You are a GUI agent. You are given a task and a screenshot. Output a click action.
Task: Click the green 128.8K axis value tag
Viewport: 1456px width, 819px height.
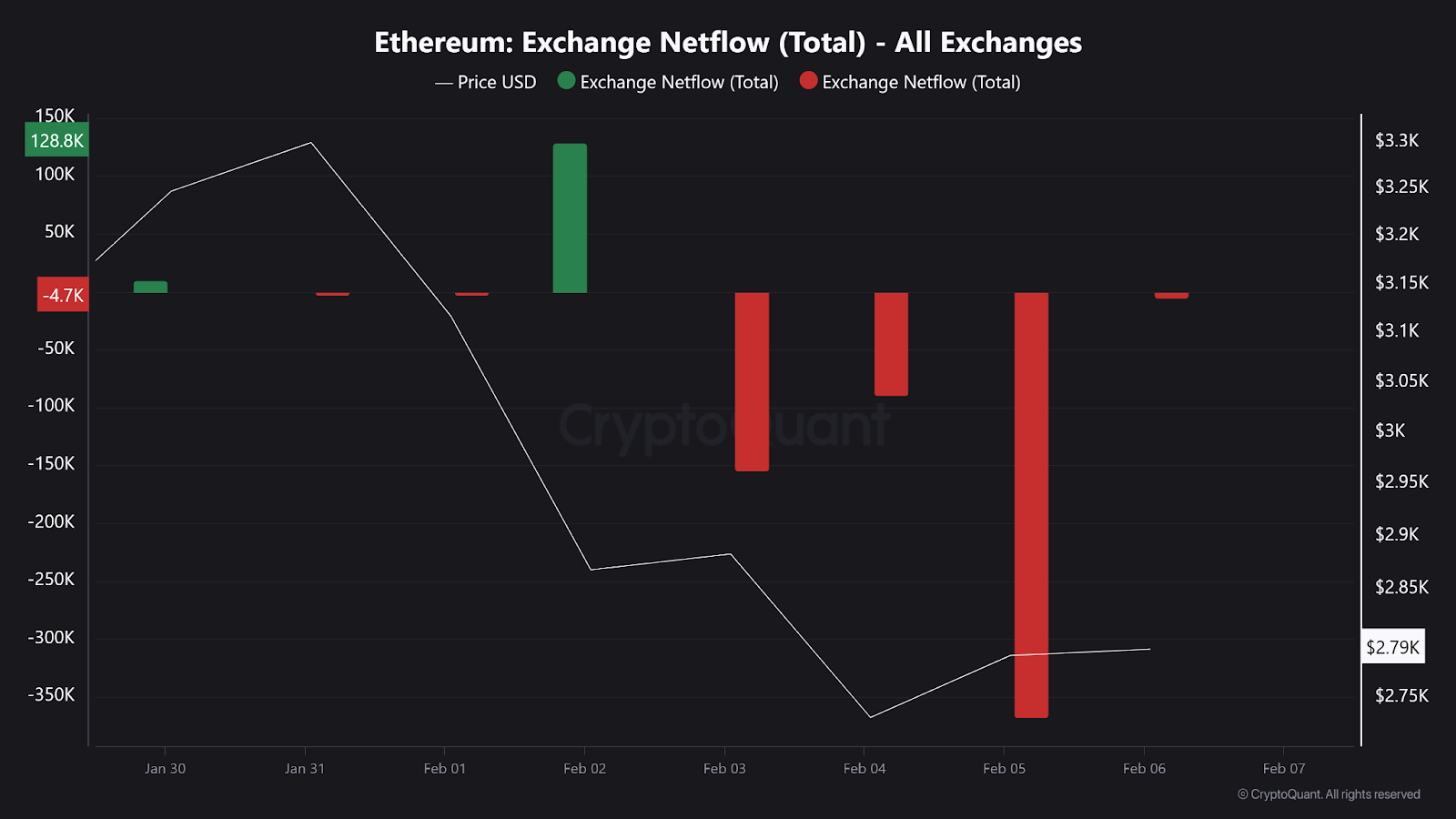click(56, 140)
